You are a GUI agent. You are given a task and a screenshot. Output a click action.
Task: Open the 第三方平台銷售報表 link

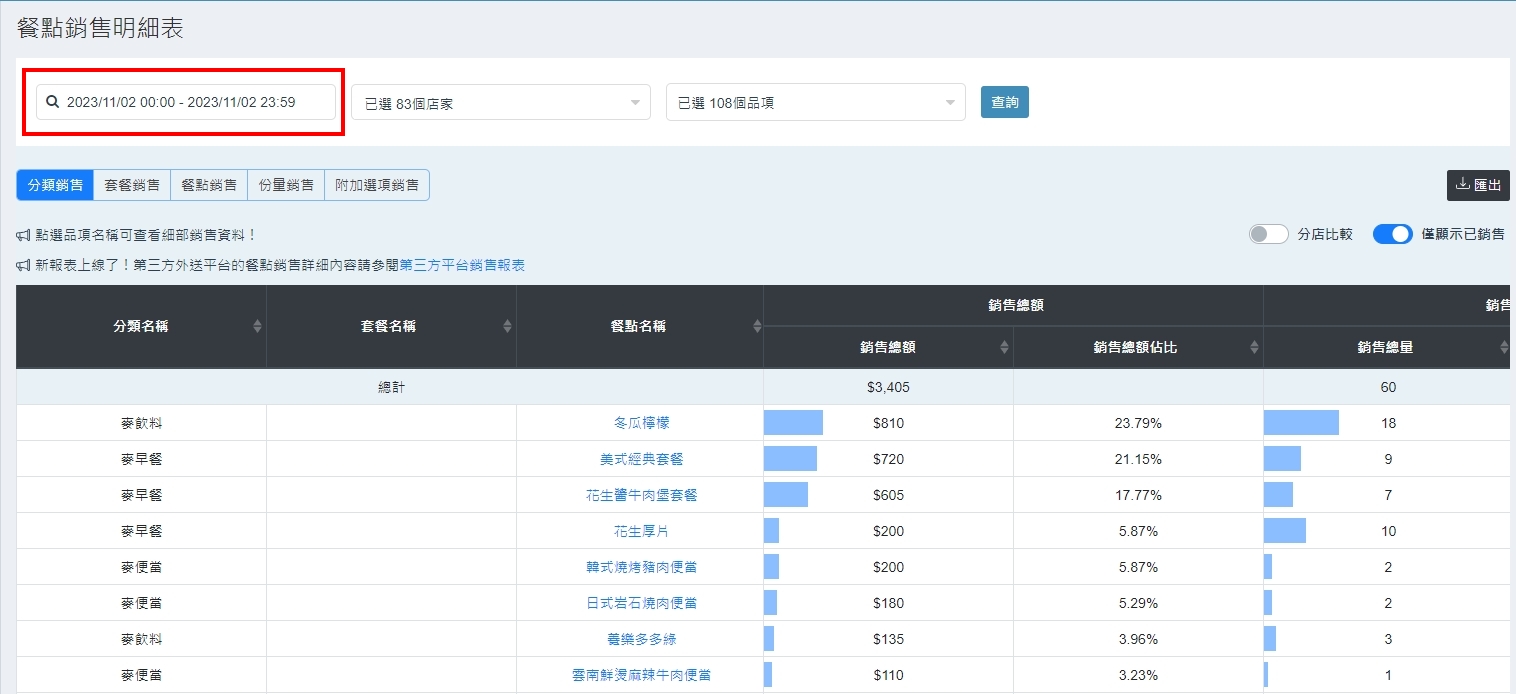(462, 265)
